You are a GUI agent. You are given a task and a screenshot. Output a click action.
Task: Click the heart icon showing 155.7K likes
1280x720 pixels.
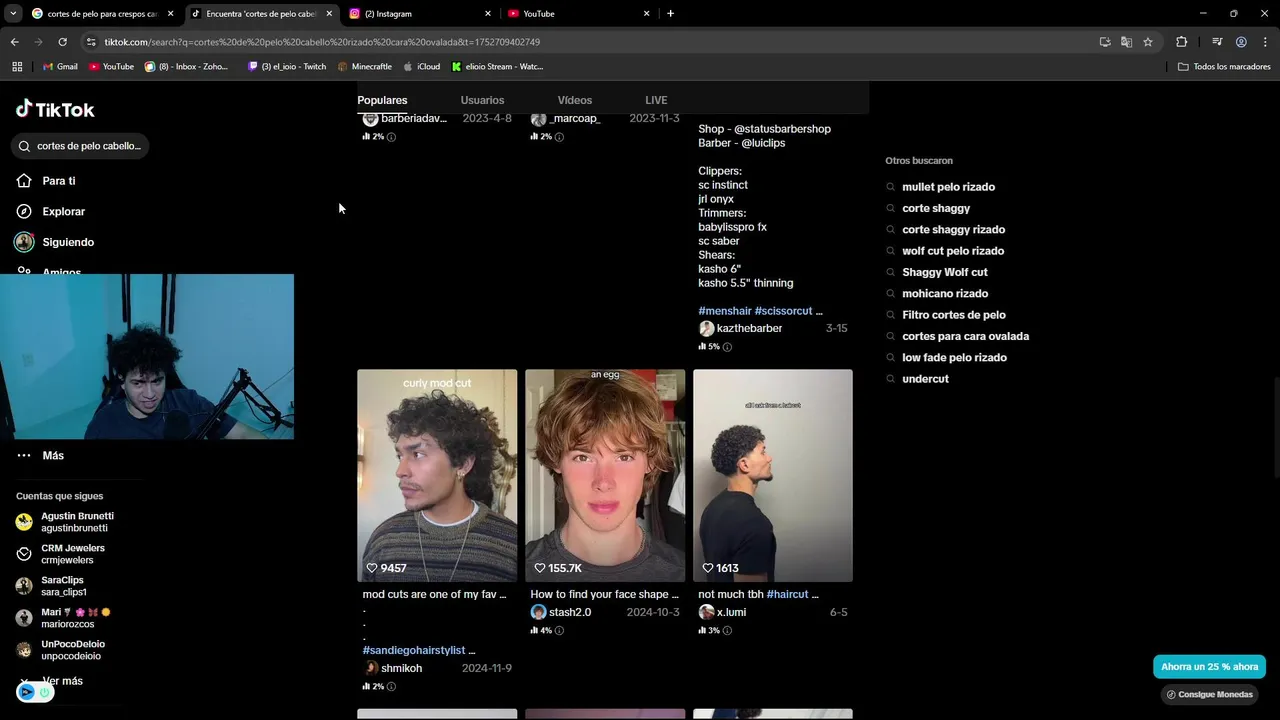pyautogui.click(x=540, y=568)
